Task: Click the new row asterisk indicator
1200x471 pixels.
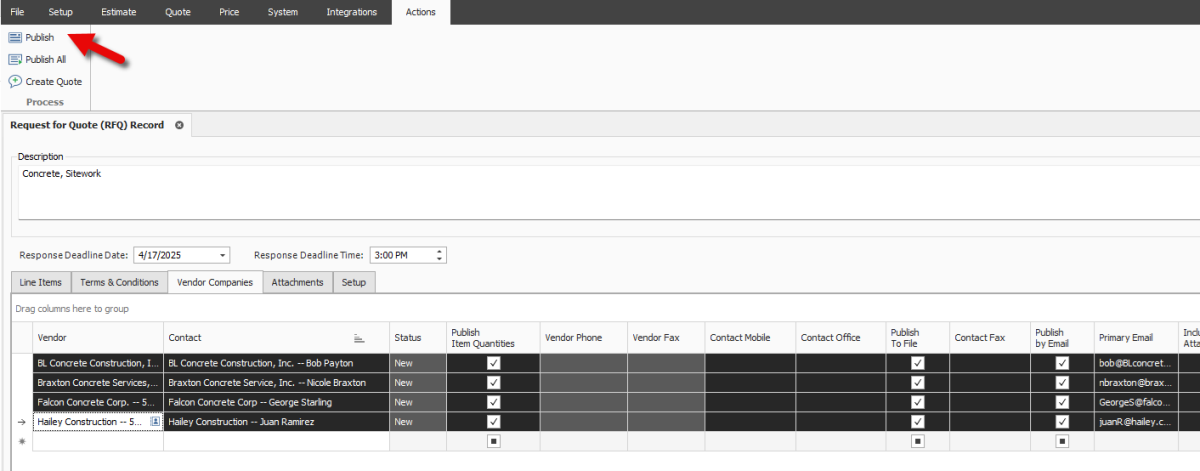Action: click(x=22, y=441)
